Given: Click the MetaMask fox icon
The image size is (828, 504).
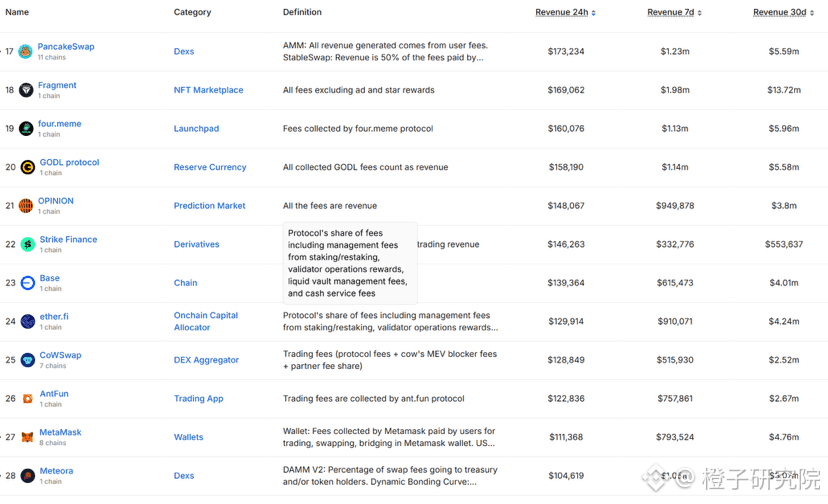Looking at the screenshot, I should [x=28, y=437].
